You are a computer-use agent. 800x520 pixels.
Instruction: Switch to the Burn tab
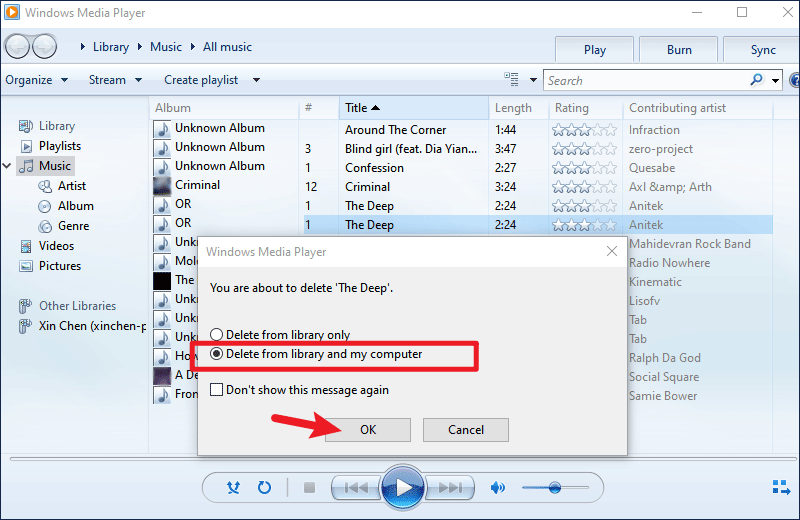(679, 50)
